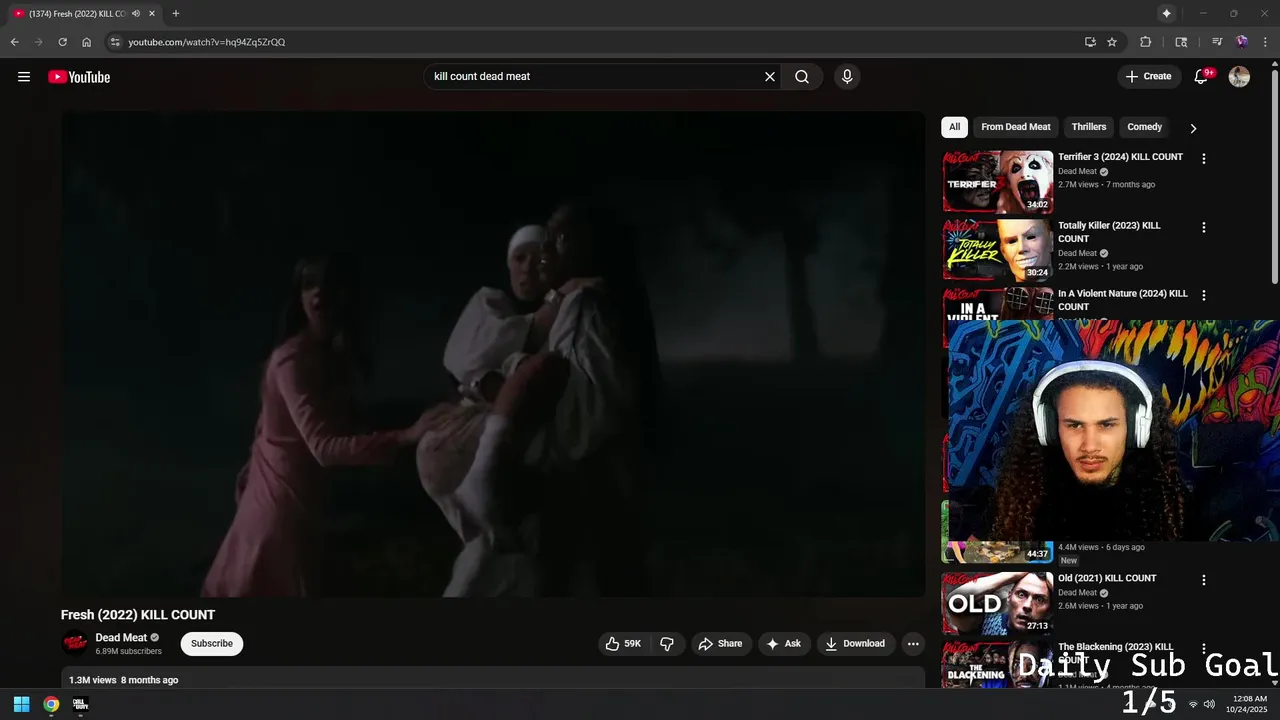Open the Chrome three-dot menu
This screenshot has width=1280, height=720.
point(1265,42)
